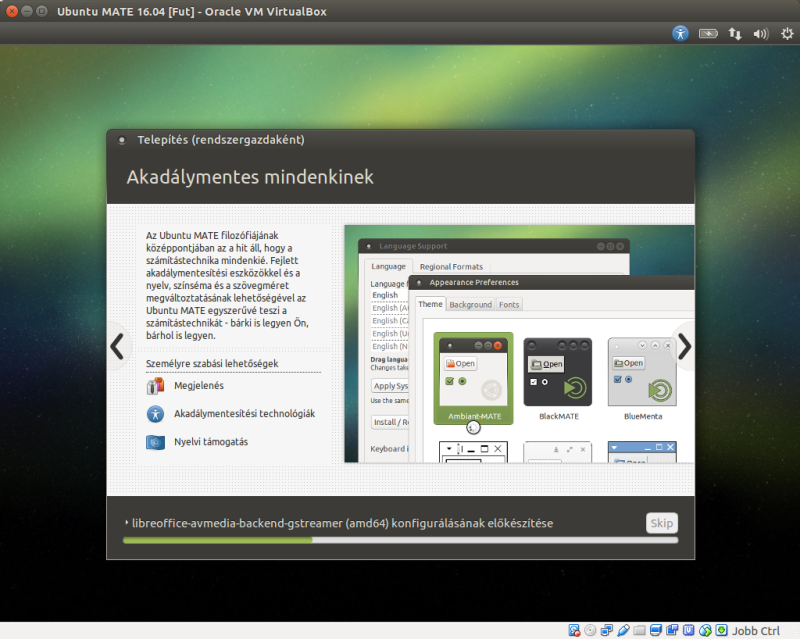Click the Fonts tab in Appearance Preferences

tap(509, 305)
